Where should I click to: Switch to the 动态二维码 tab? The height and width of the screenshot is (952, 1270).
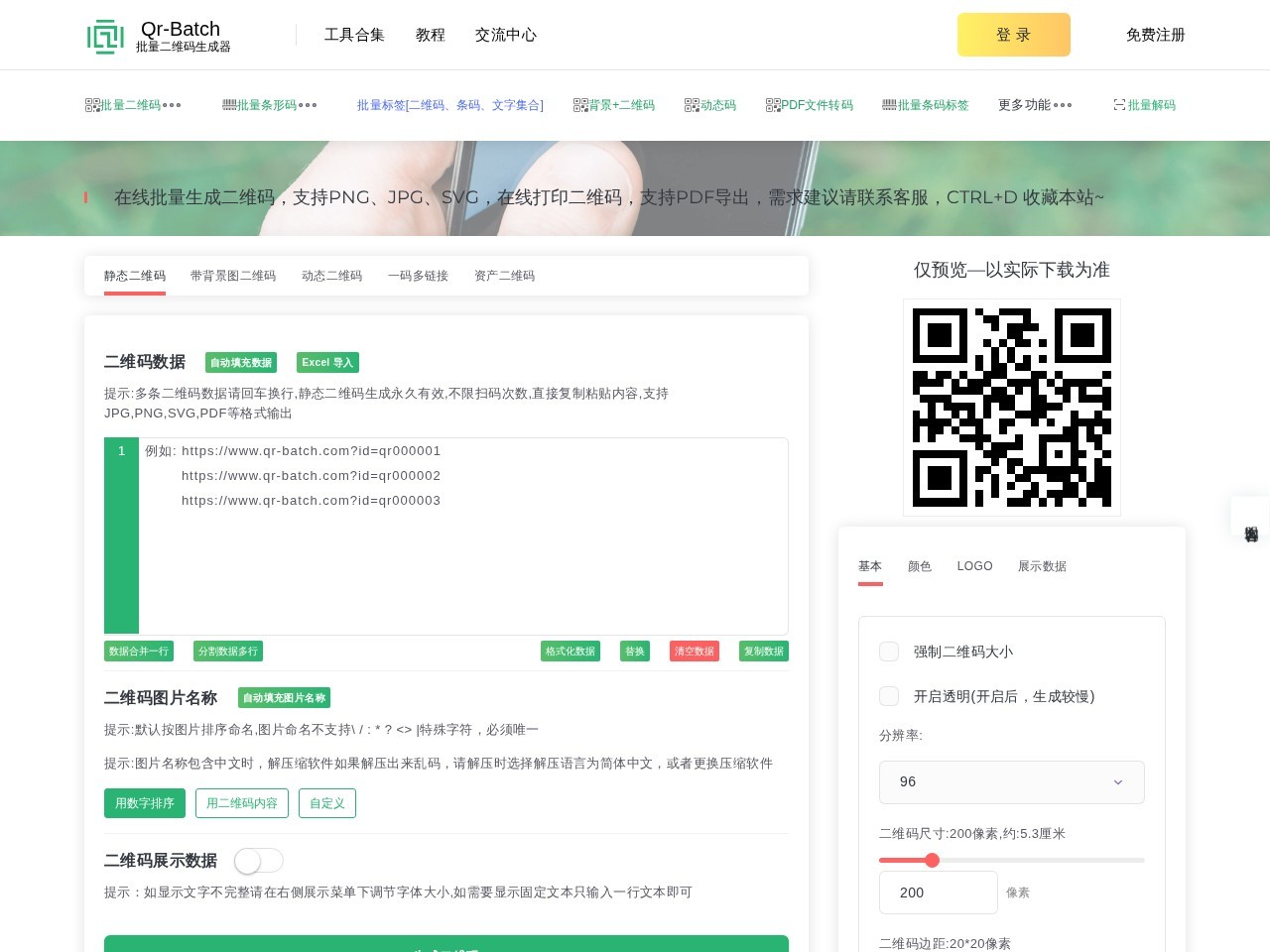coord(331,276)
